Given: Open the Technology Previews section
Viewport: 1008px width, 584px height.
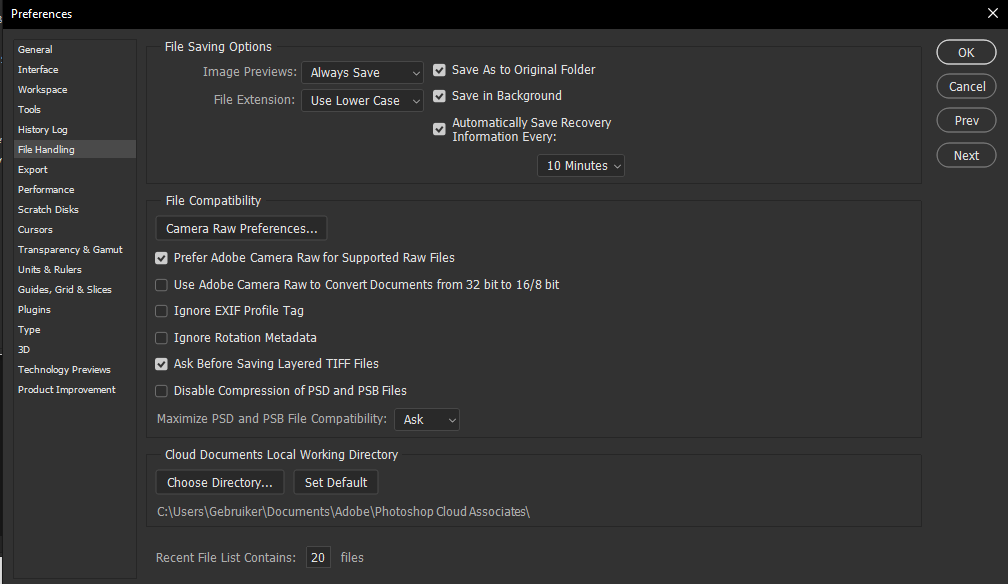Looking at the screenshot, I should (64, 370).
